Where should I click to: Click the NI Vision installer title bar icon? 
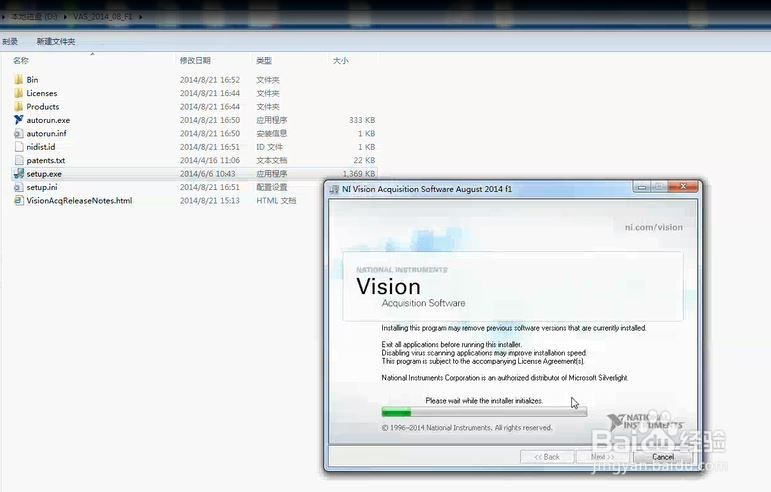click(334, 189)
